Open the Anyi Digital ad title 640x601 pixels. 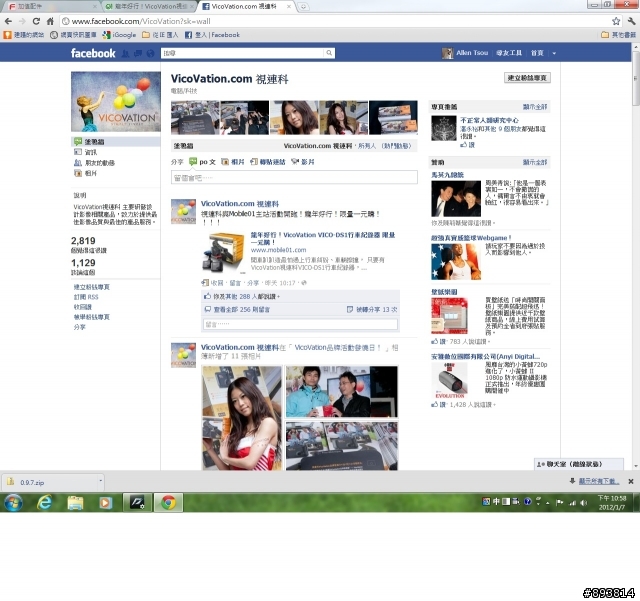(485, 356)
